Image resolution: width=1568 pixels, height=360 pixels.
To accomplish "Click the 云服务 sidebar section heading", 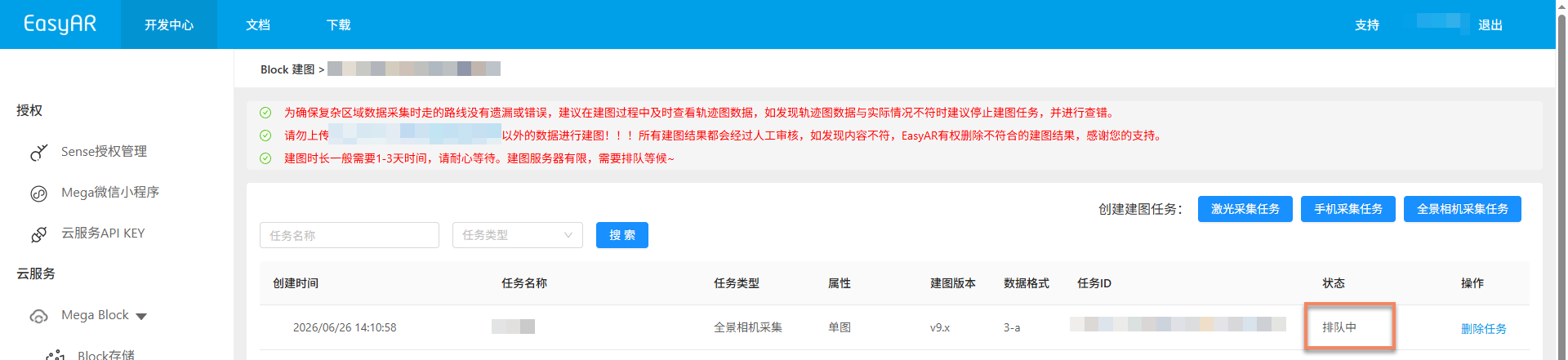I will [x=36, y=273].
